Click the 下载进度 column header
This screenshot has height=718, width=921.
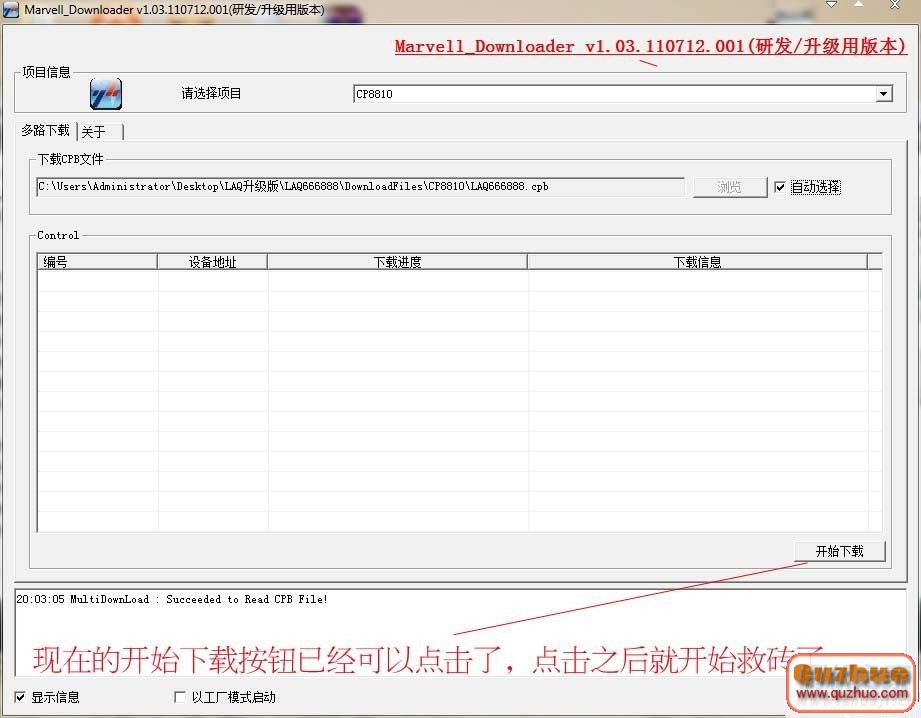coord(397,261)
